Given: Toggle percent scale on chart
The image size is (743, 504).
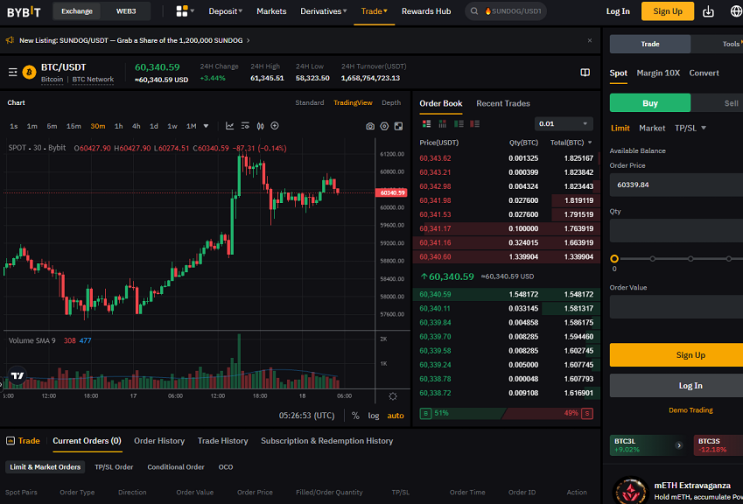Looking at the screenshot, I should [x=355, y=415].
